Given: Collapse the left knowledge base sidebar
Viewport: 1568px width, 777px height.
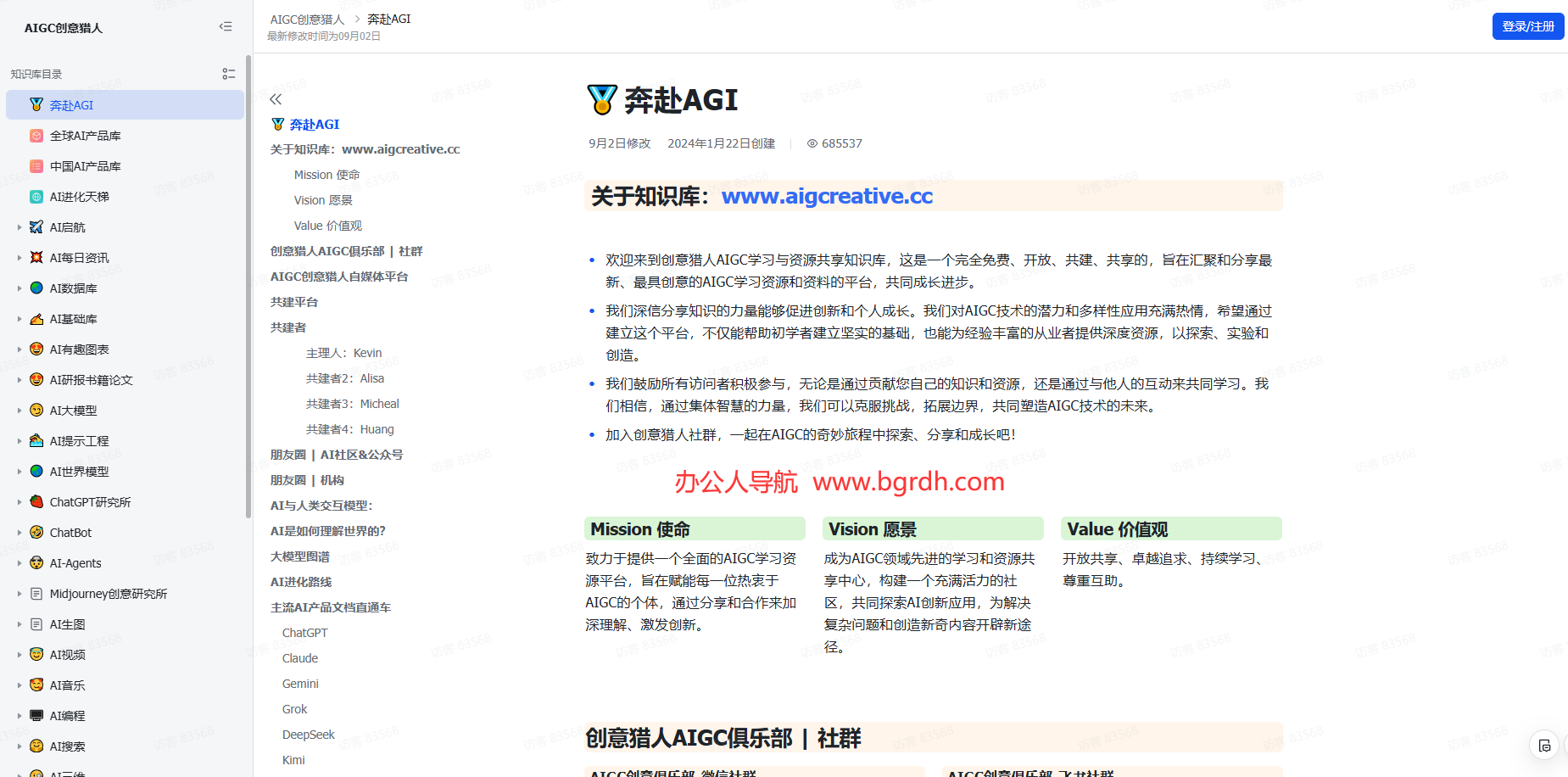Looking at the screenshot, I should [x=226, y=26].
